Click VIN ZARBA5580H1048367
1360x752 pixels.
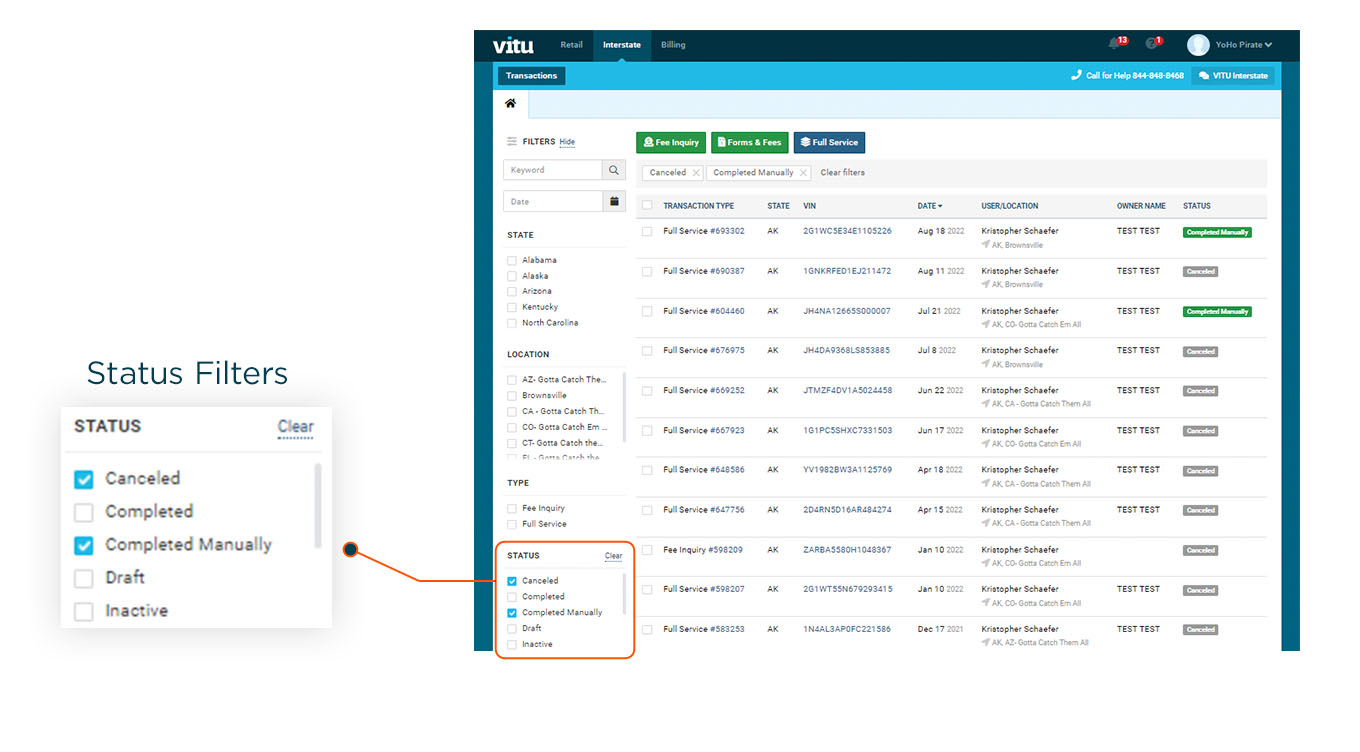coord(847,550)
